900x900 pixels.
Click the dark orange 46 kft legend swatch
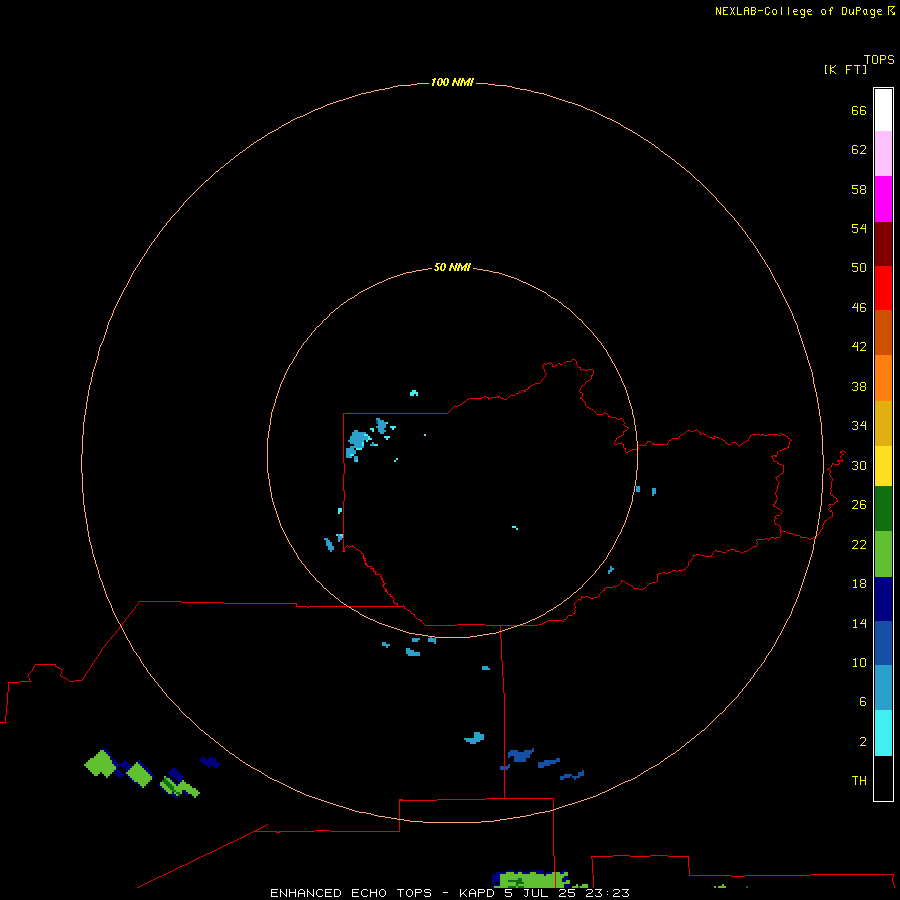[x=883, y=332]
